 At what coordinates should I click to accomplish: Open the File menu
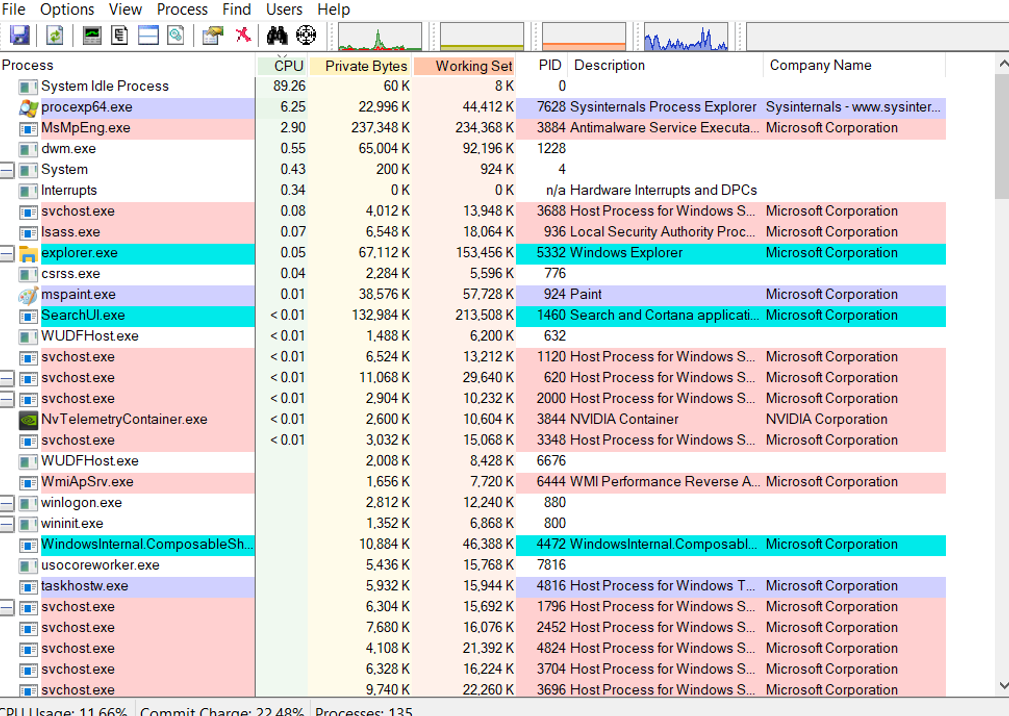(14, 10)
